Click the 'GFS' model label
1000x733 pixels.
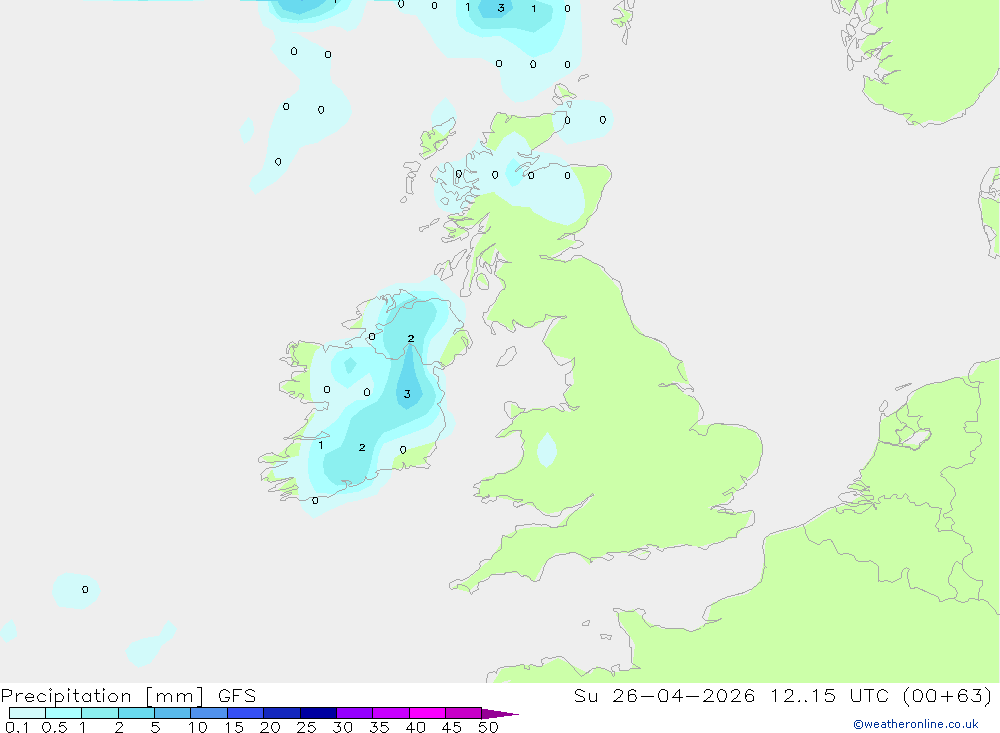[x=237, y=695]
